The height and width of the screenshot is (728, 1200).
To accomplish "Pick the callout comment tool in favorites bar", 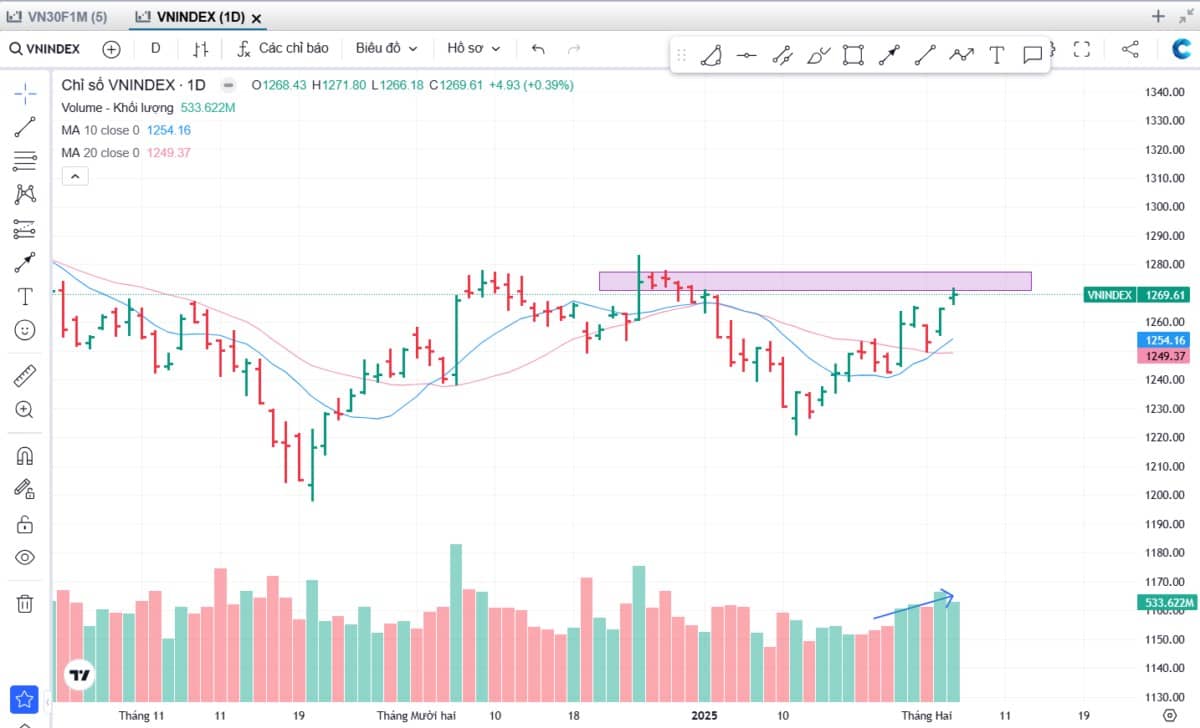I will tap(1032, 55).
